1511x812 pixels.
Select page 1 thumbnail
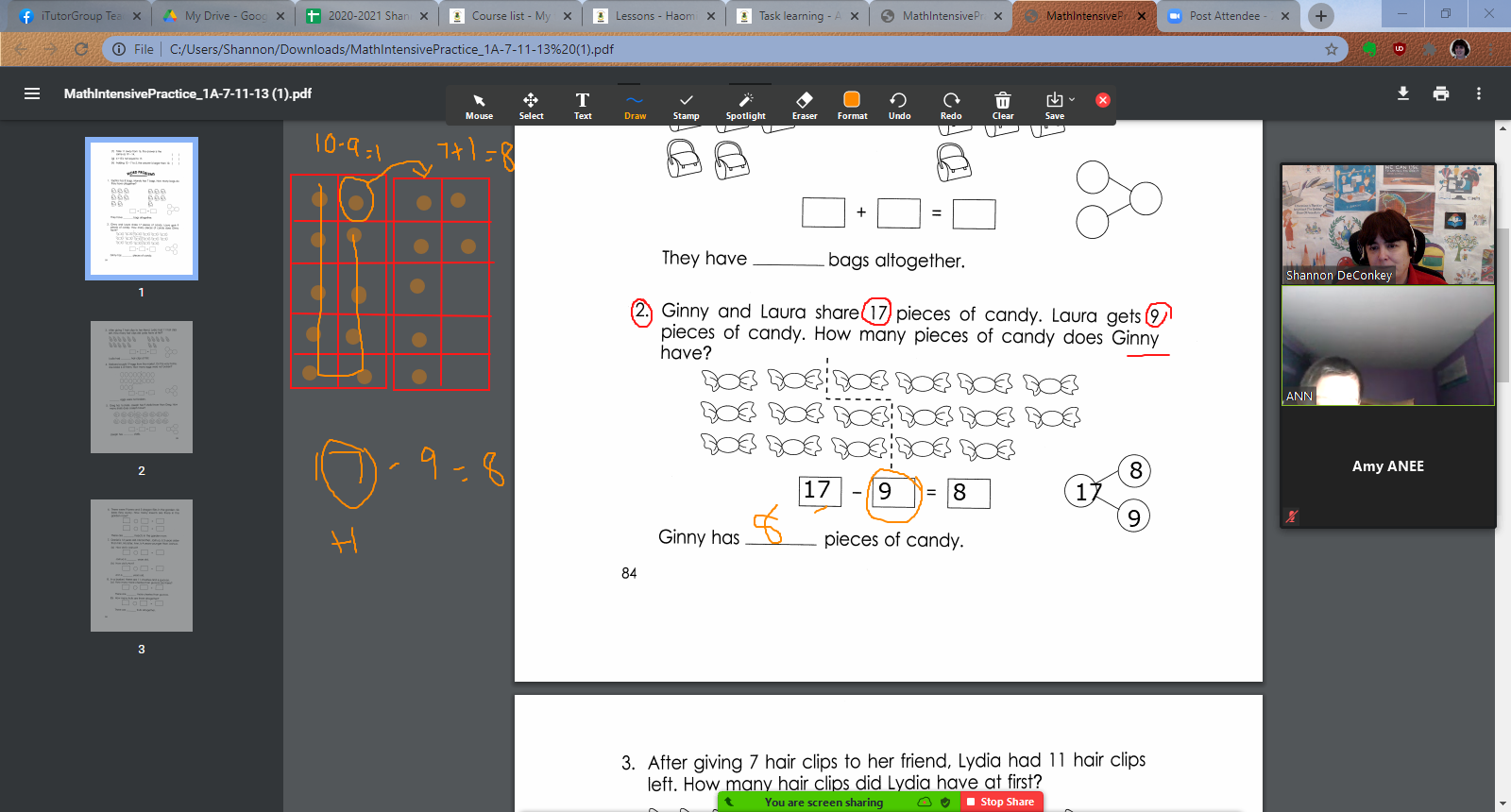click(x=142, y=209)
